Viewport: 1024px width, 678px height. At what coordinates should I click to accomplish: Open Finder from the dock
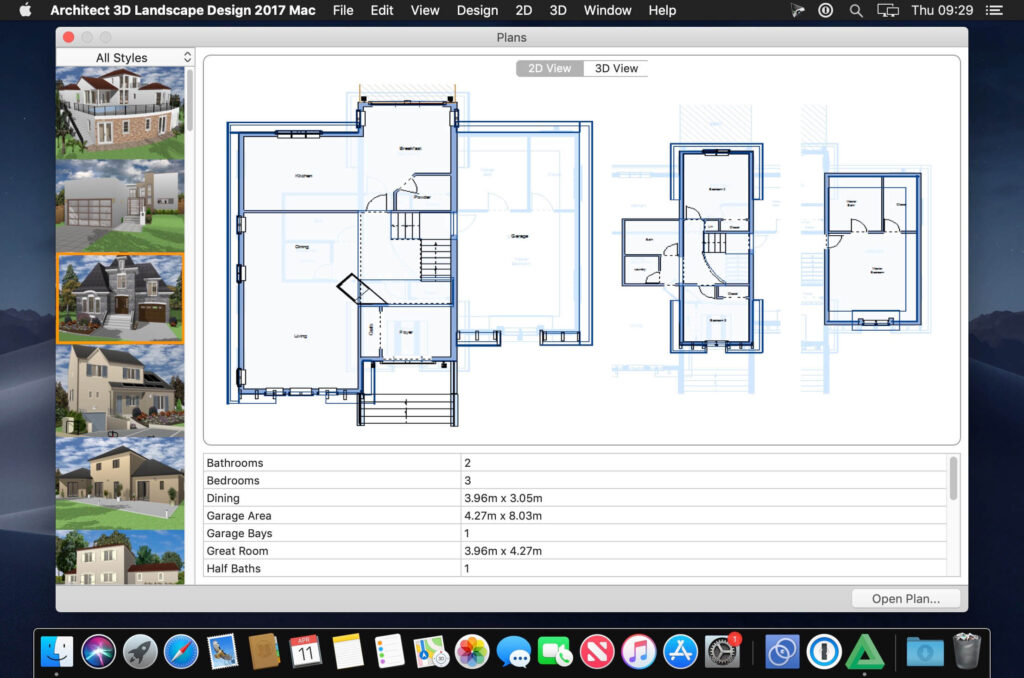[57, 651]
